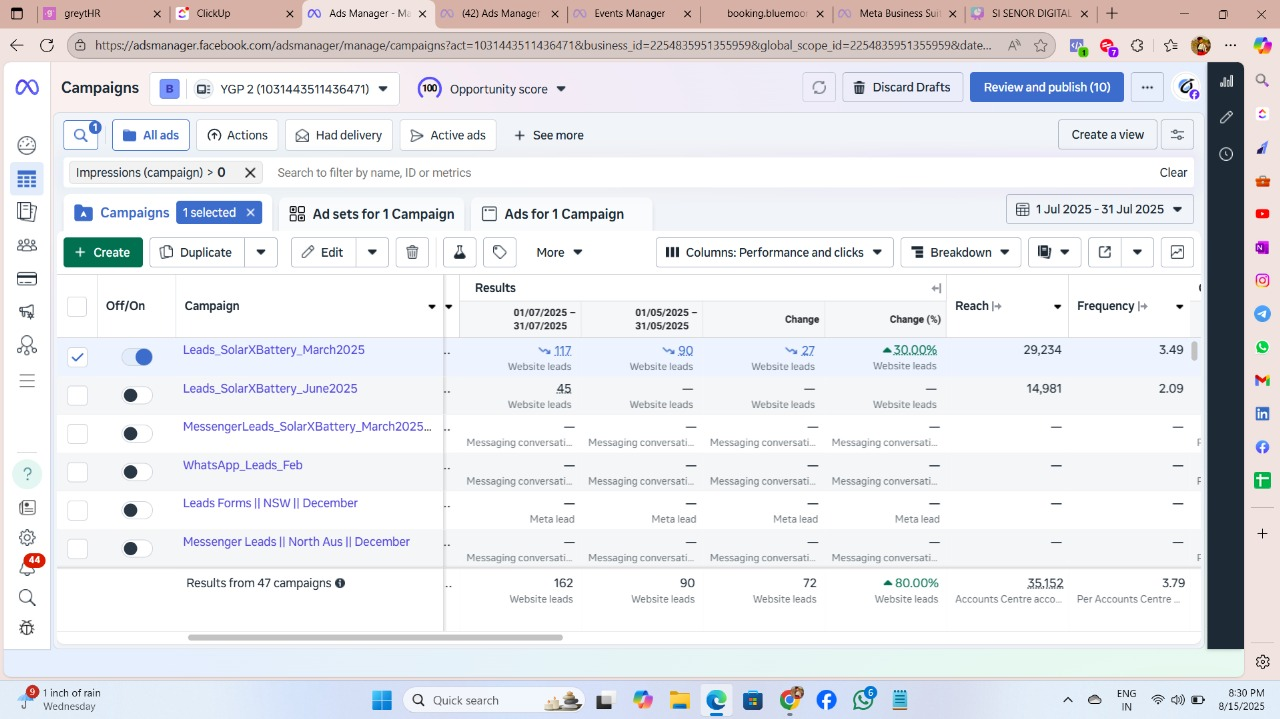Enable the Leads_SolarXBattery_June2025 campaign toggle
The image size is (1280, 719).
(137, 395)
